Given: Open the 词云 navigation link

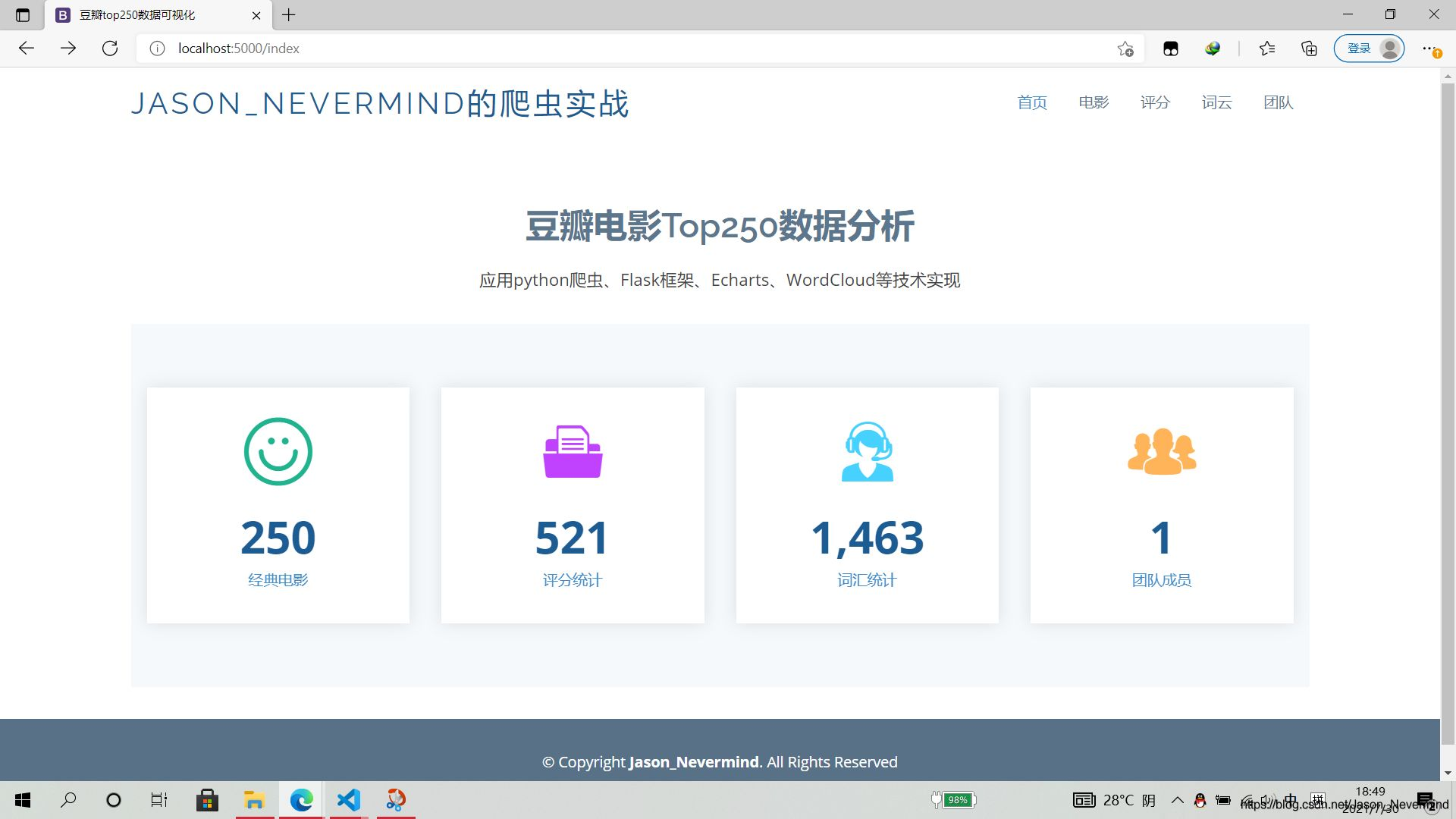Looking at the screenshot, I should coord(1216,102).
